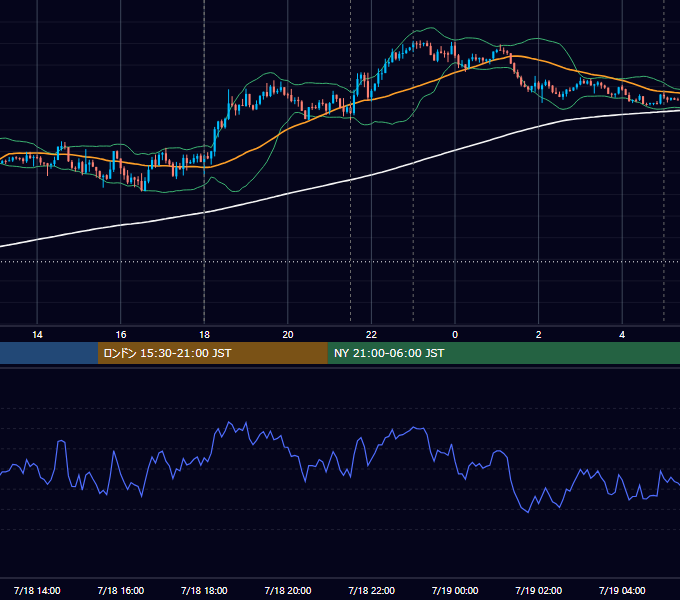Click the 2 hour label on price chart axis
680x600 pixels.
click(x=539, y=335)
